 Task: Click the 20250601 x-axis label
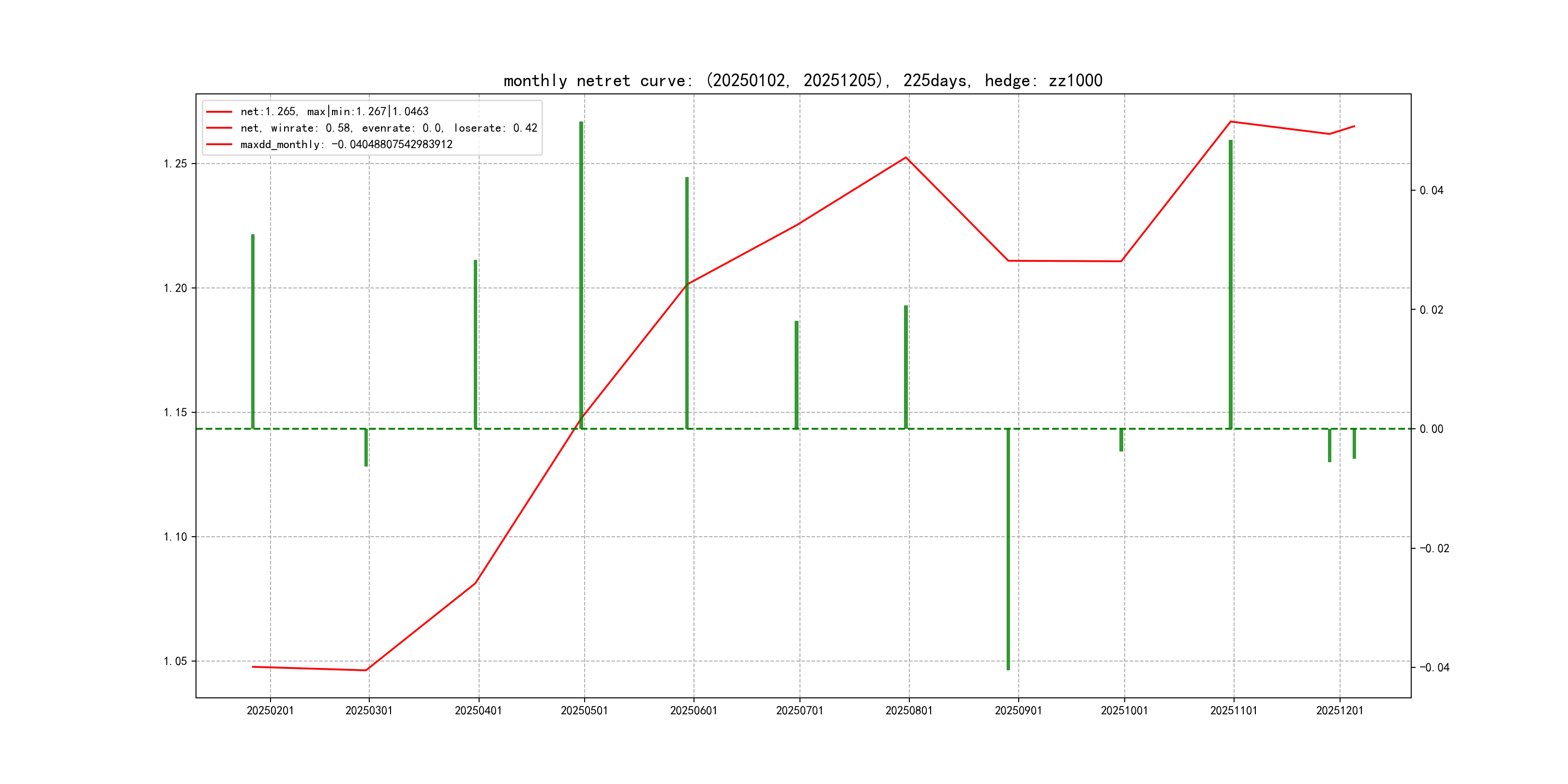tap(694, 711)
